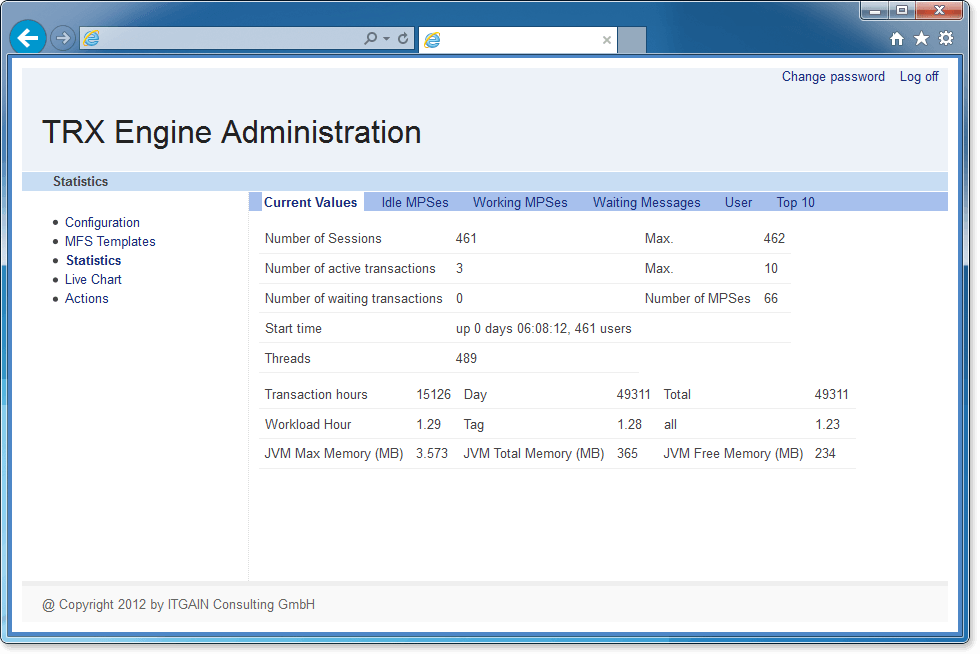Screen dimensions: 980x654
Task: Click the favicon on the active browser tab
Action: (x=431, y=40)
